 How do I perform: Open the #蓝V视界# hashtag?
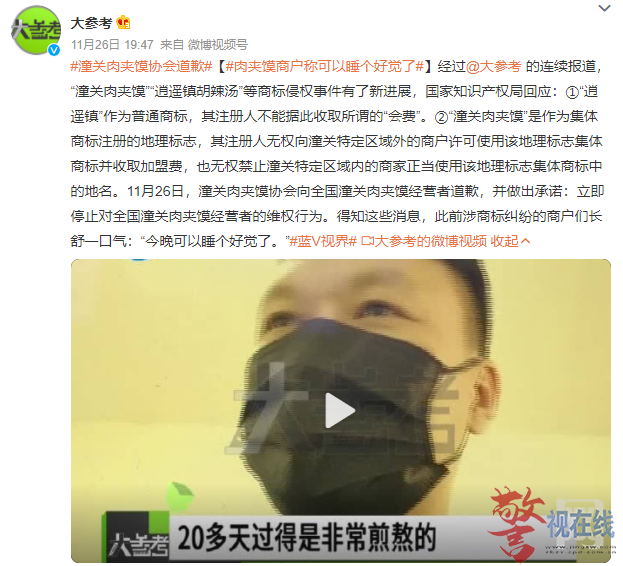click(x=323, y=241)
